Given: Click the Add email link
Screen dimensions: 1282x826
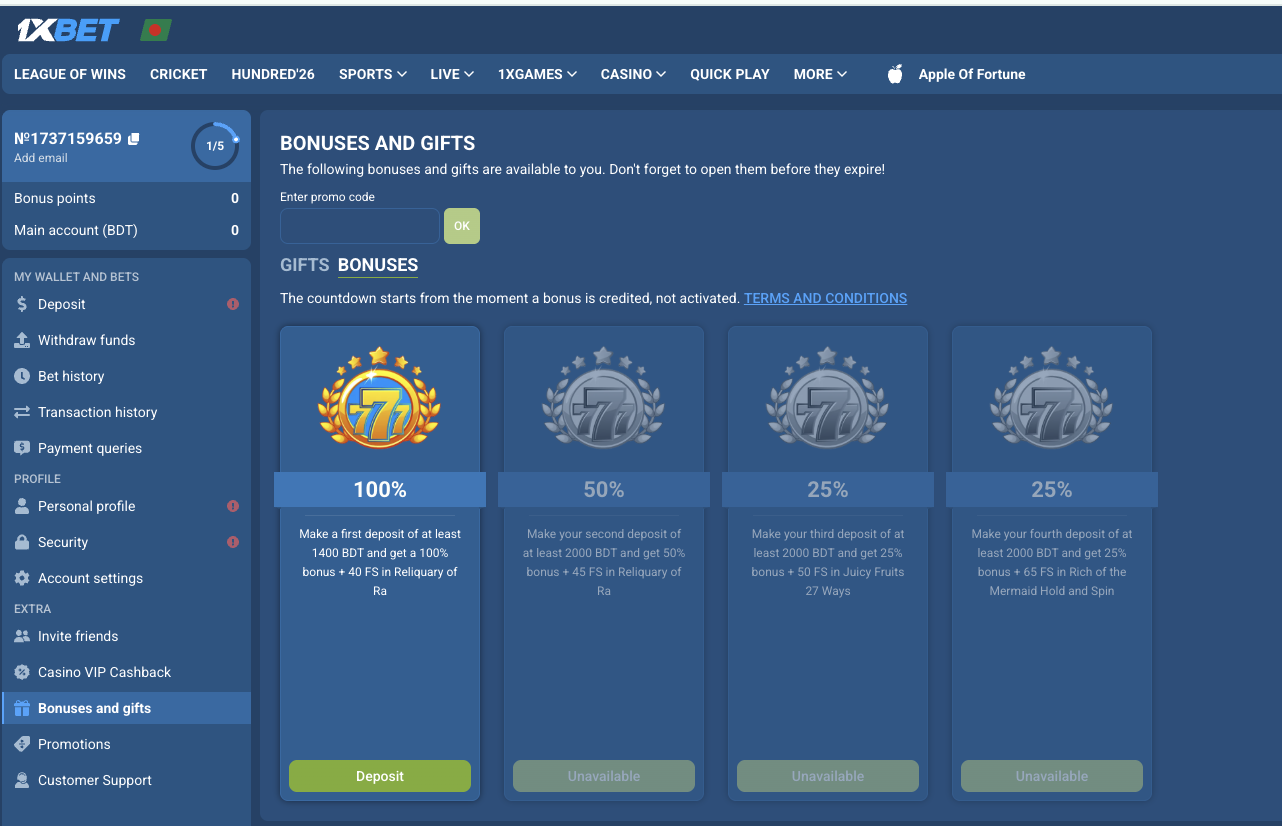Looking at the screenshot, I should (41, 158).
